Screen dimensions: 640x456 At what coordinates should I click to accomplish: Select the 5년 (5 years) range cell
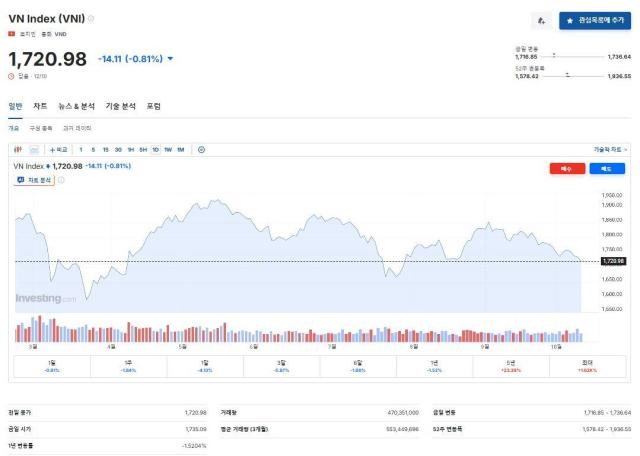(x=511, y=366)
